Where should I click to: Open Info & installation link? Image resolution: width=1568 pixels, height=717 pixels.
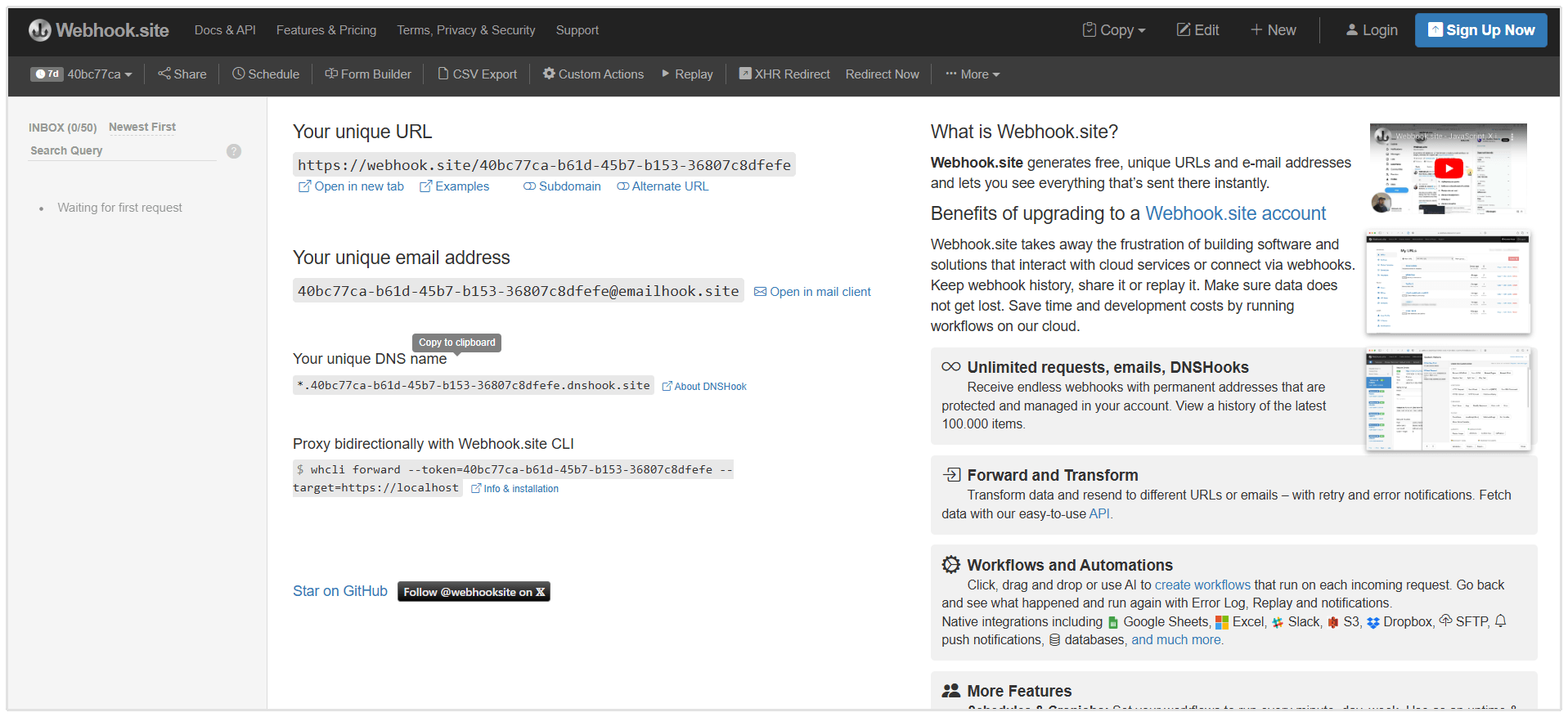515,489
